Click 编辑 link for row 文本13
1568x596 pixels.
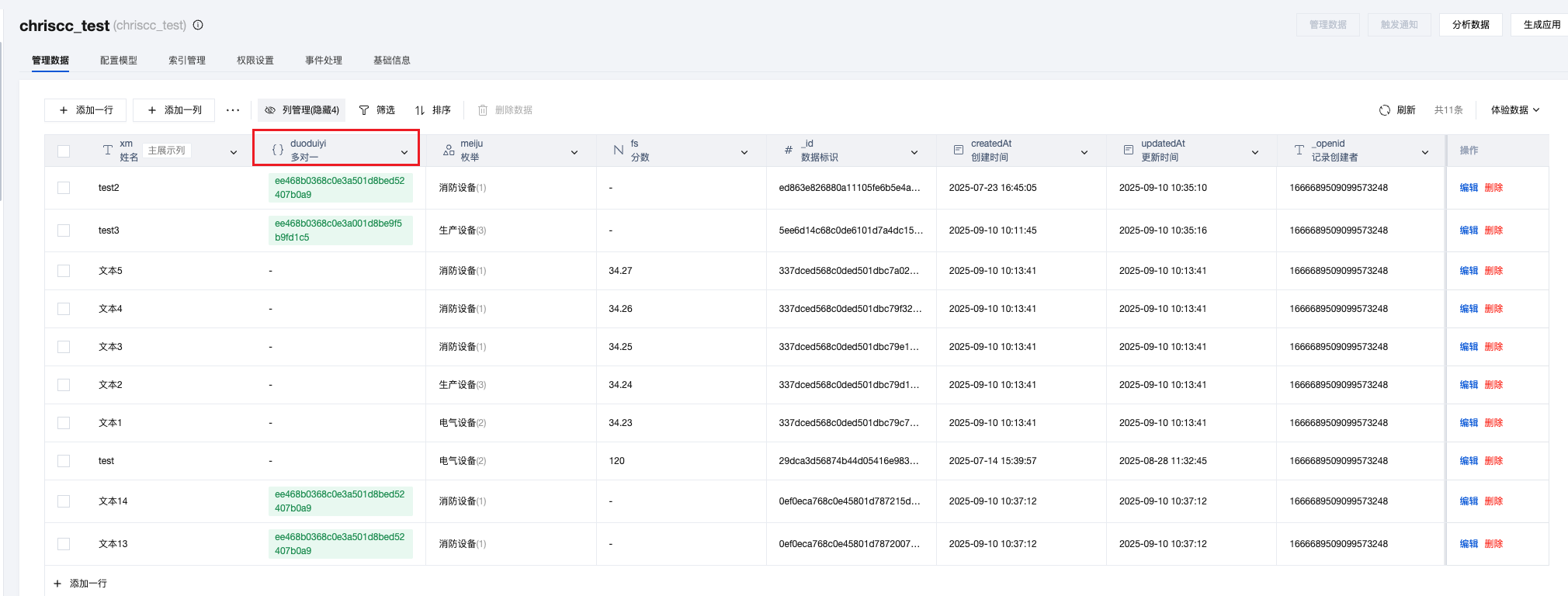[x=1469, y=544]
